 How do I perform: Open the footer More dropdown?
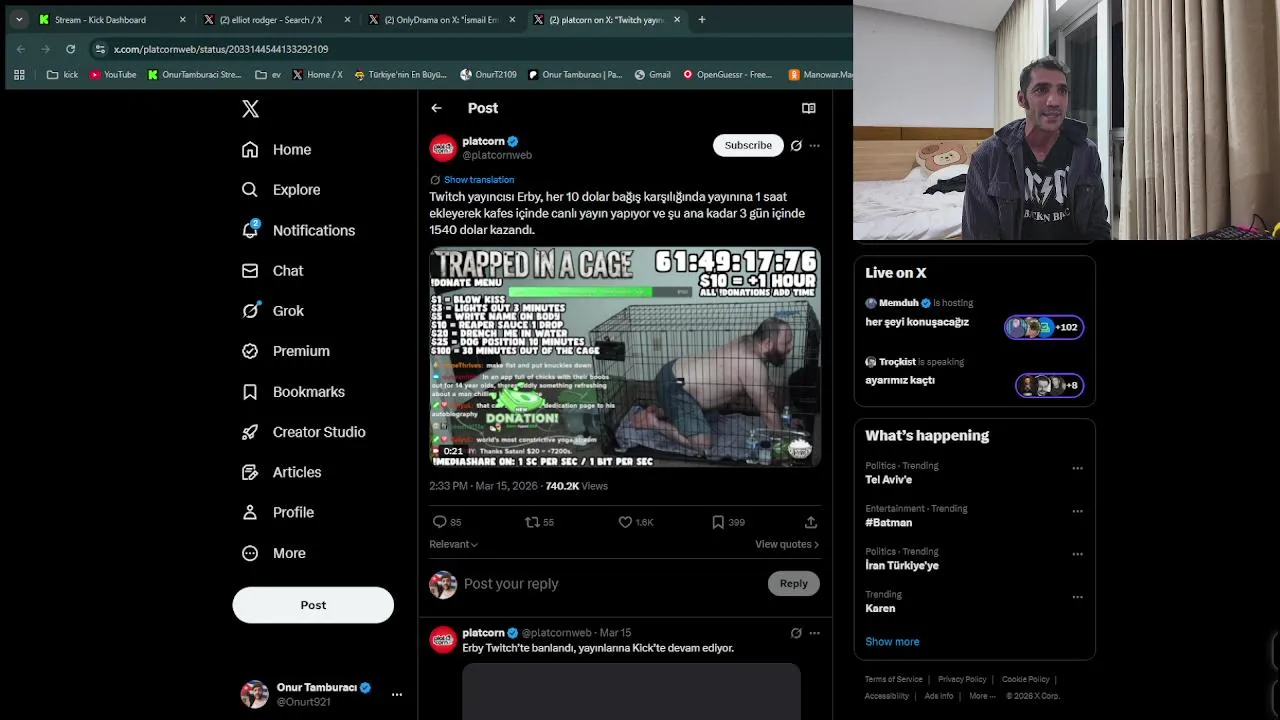(x=982, y=696)
